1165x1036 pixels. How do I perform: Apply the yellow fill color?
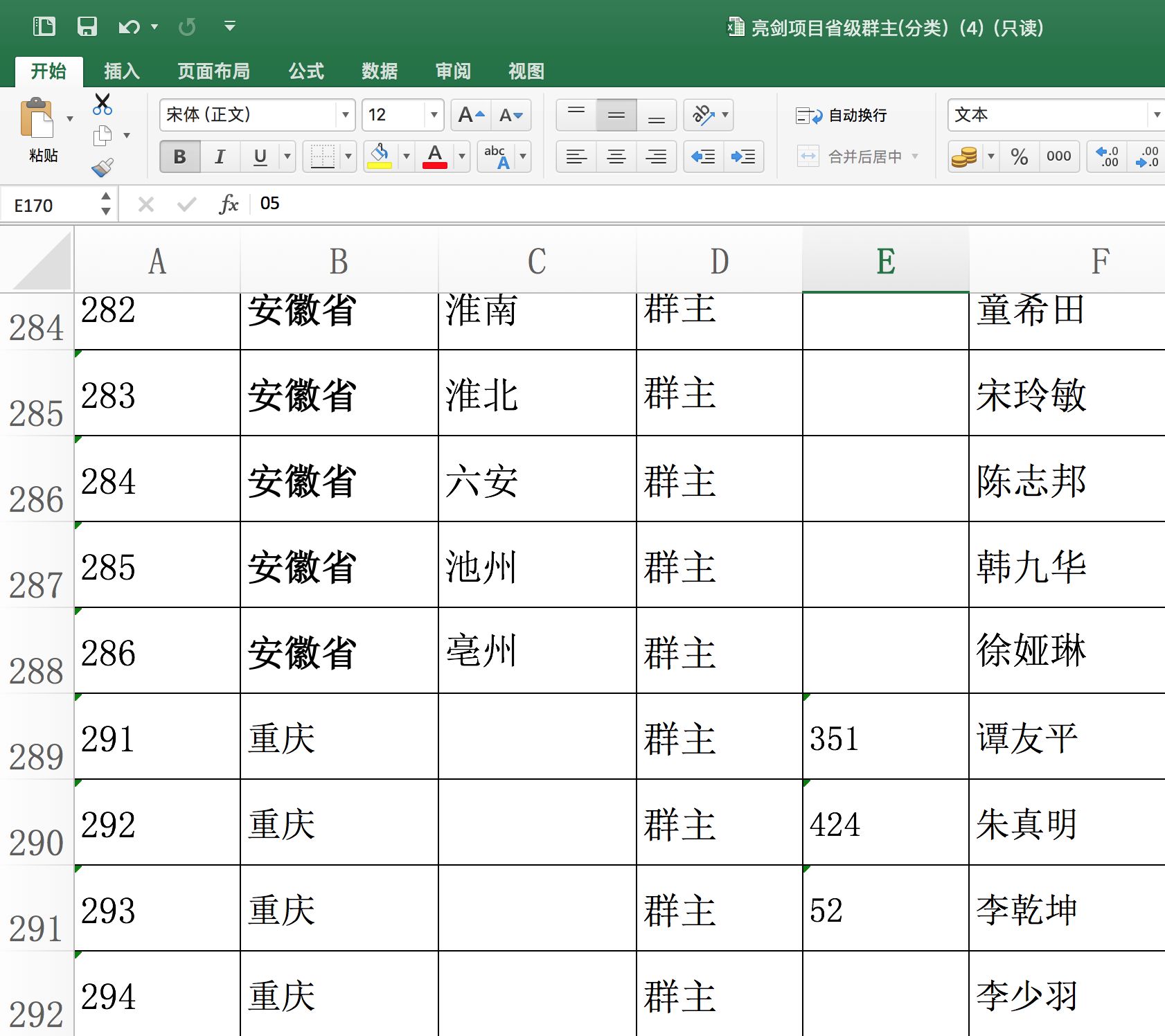coord(380,157)
